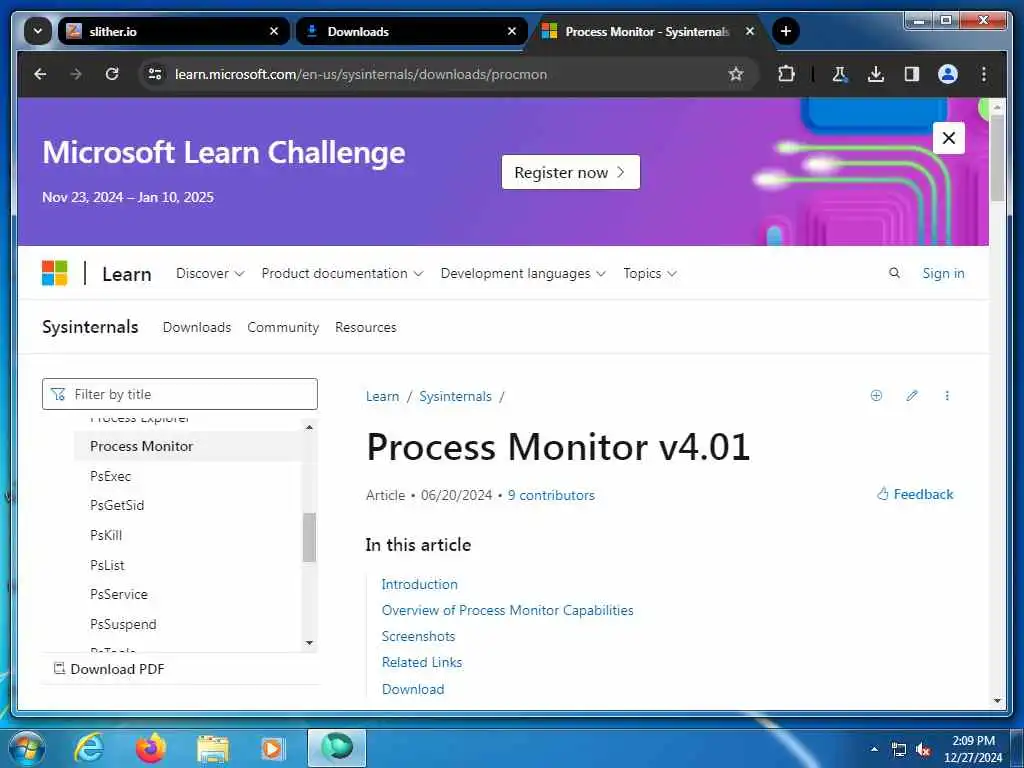1024x768 pixels.
Task: Select the Process Monitor - Sysinternals tab
Action: click(648, 31)
